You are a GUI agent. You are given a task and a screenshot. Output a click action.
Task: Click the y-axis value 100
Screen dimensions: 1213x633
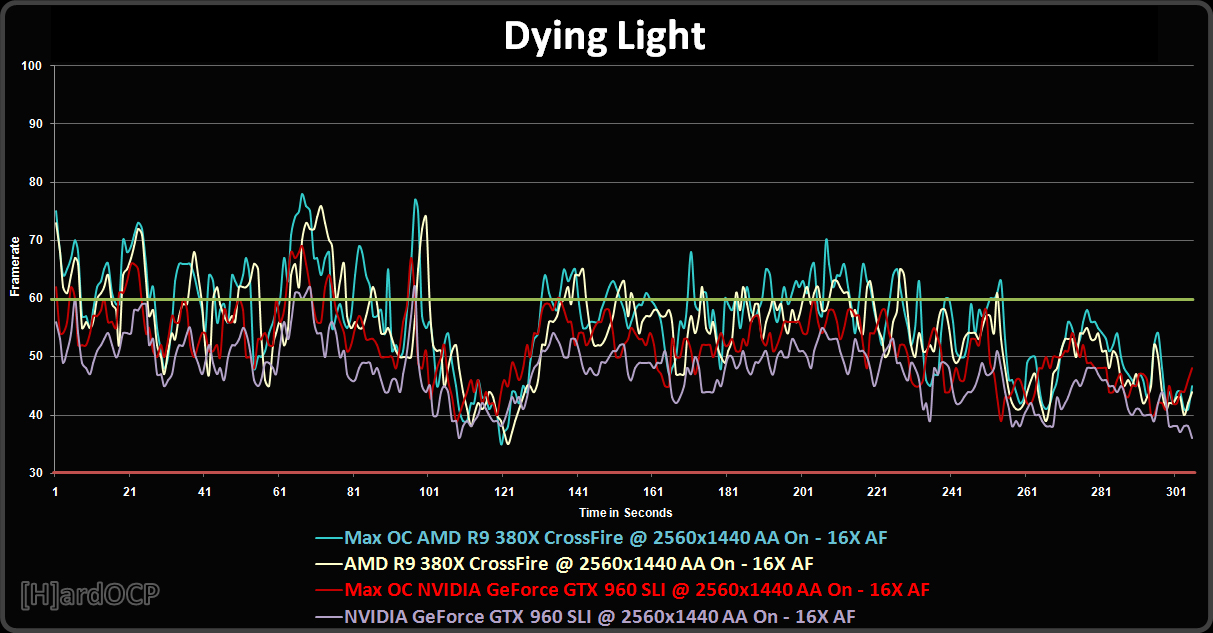point(31,66)
